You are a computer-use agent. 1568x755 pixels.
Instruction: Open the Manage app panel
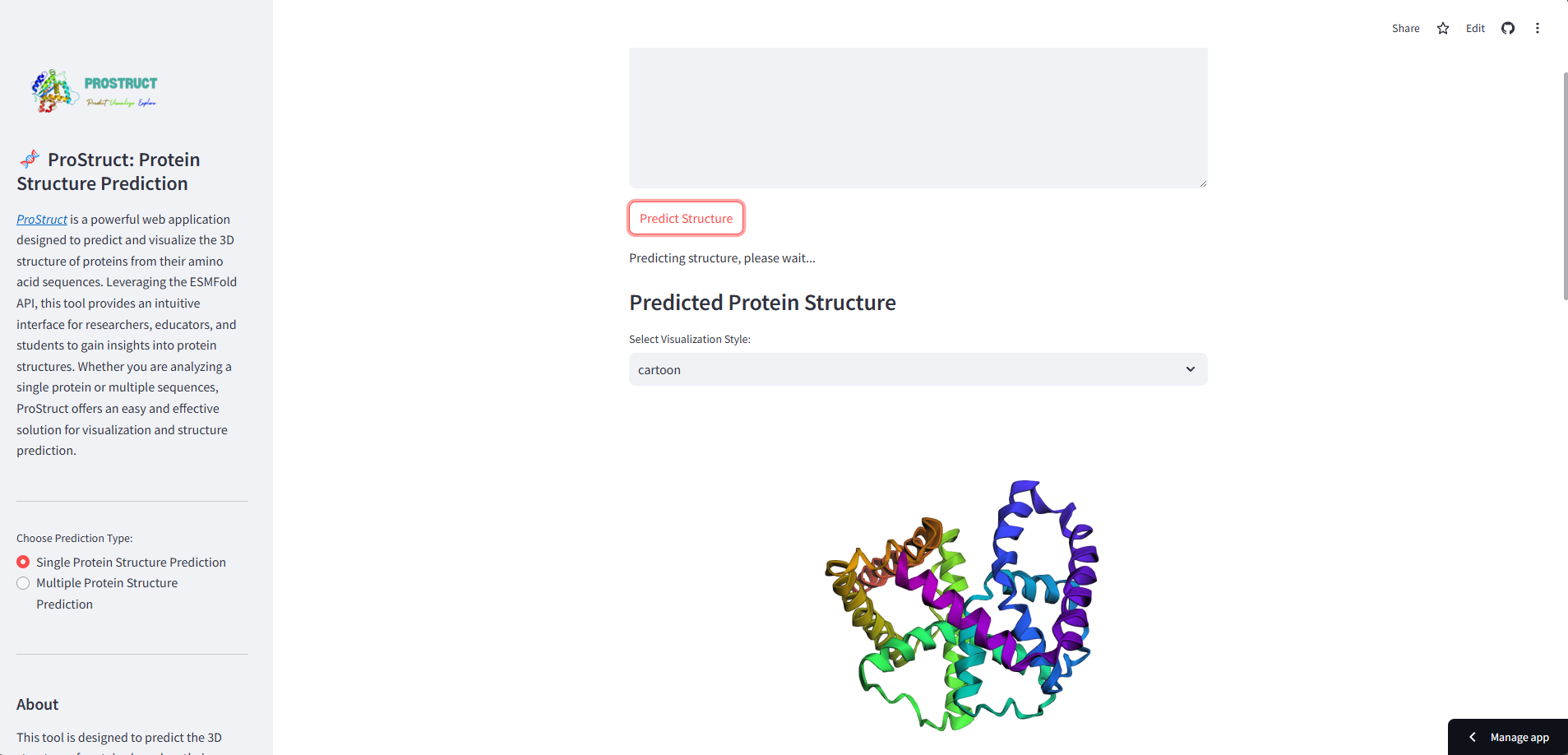click(x=1519, y=738)
